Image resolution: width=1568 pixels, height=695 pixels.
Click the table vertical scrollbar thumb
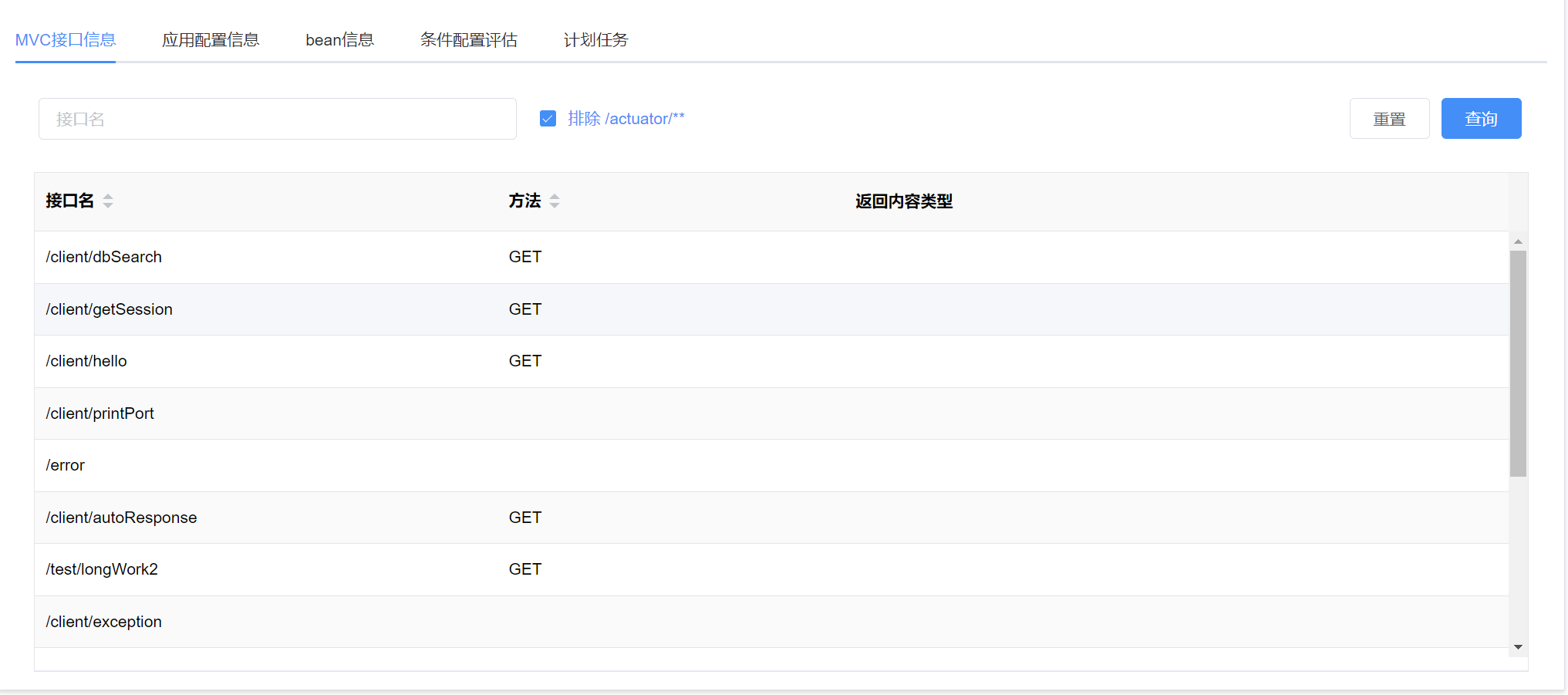pyautogui.click(x=1518, y=363)
